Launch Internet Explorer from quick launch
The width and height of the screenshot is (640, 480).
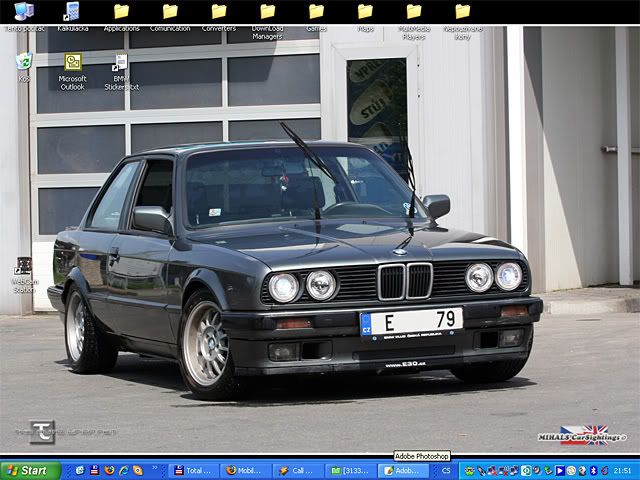pyautogui.click(x=123, y=471)
